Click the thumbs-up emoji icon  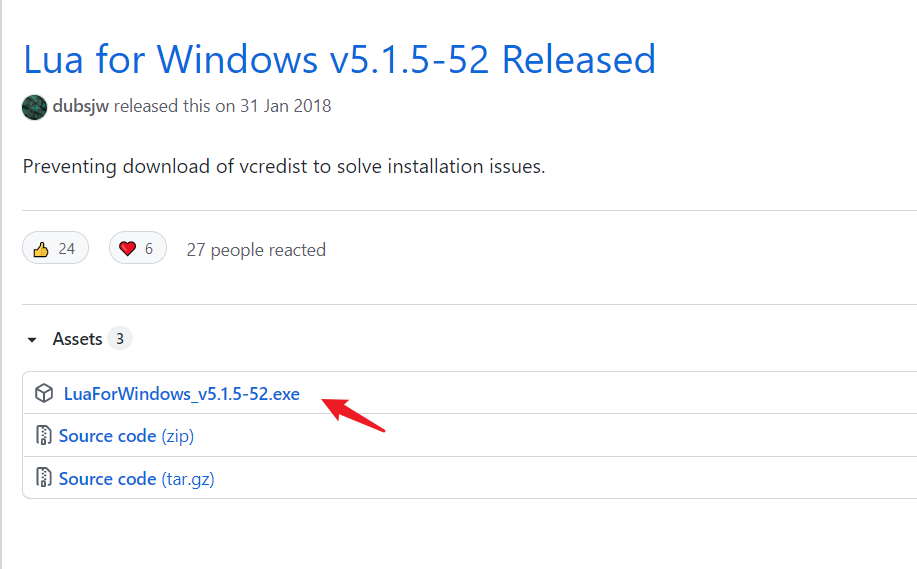coord(41,249)
